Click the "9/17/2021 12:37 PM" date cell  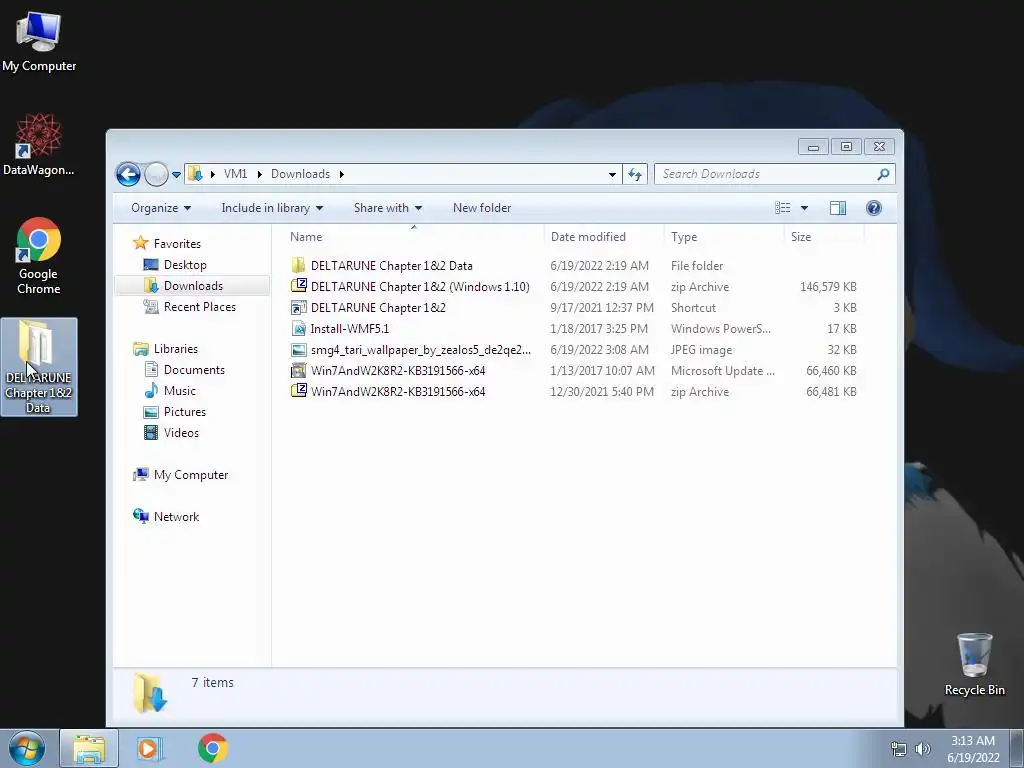pos(601,308)
